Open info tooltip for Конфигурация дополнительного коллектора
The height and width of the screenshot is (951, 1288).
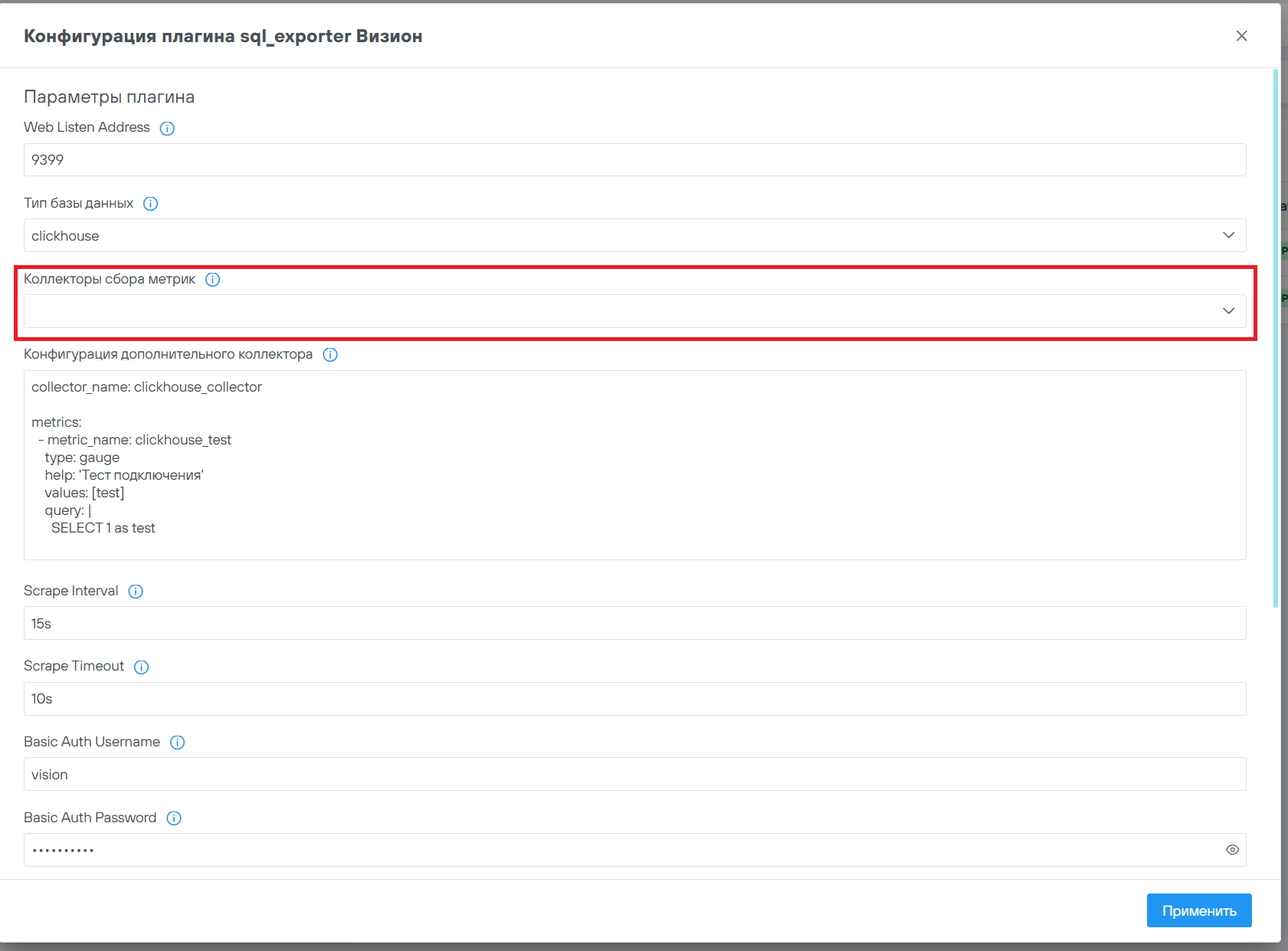coord(330,355)
